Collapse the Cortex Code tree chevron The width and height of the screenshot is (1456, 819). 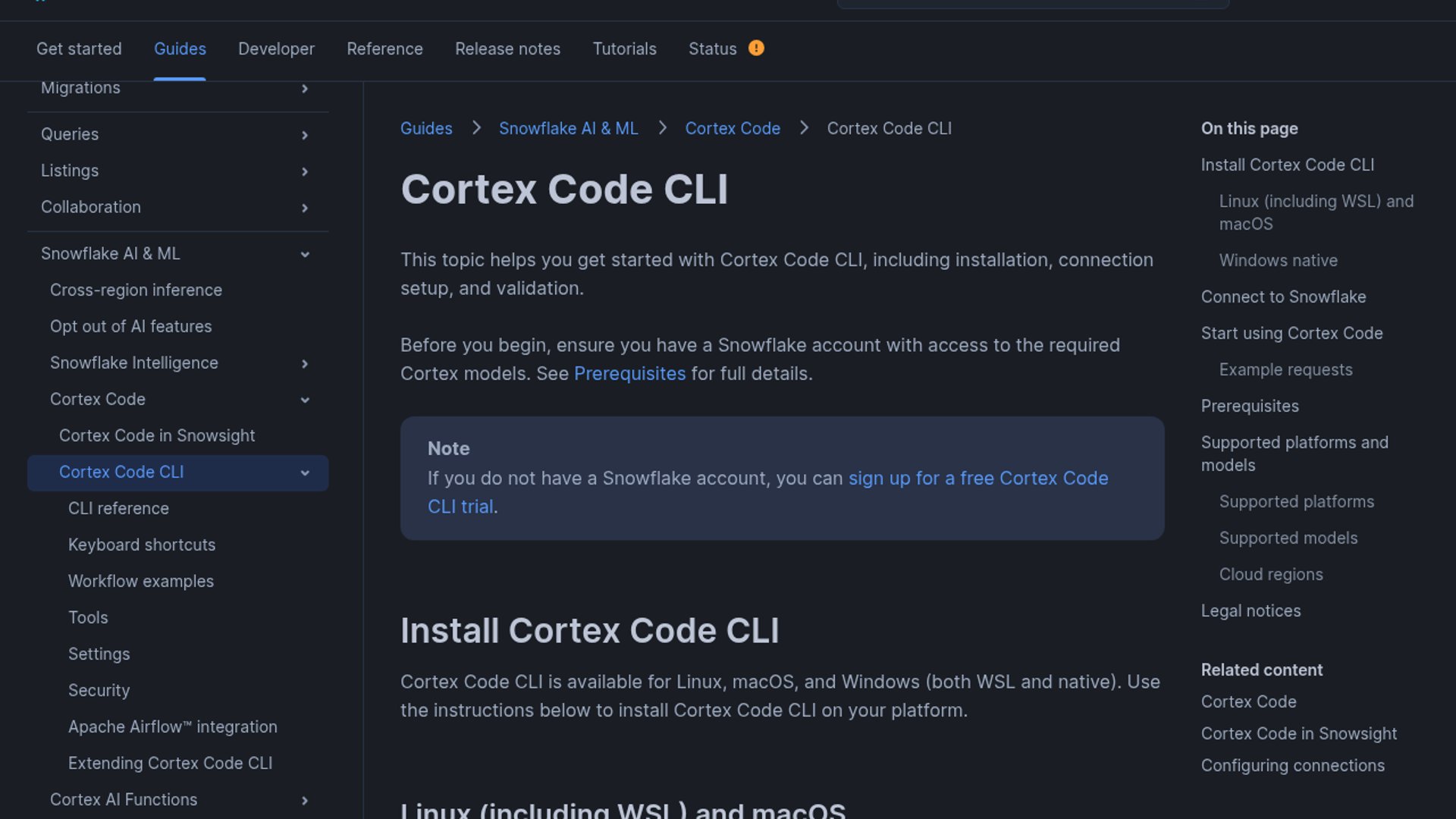tap(305, 400)
